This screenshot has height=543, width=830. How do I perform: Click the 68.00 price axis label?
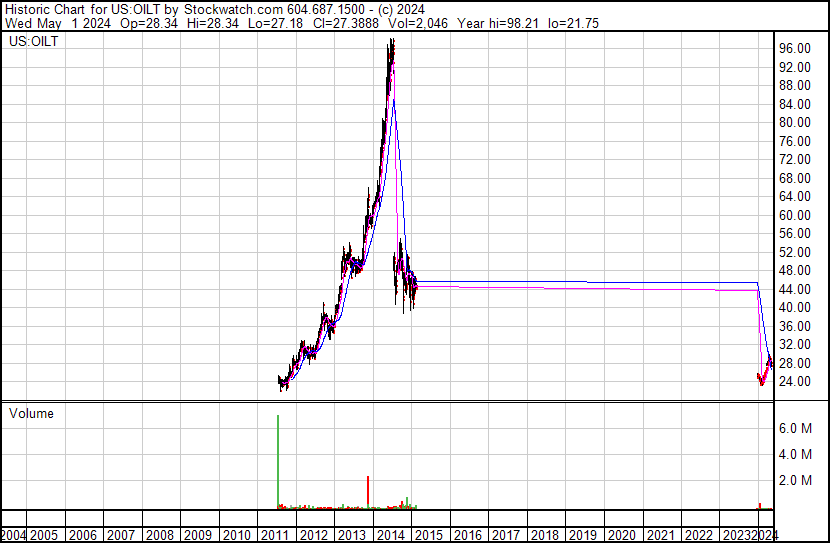795,178
